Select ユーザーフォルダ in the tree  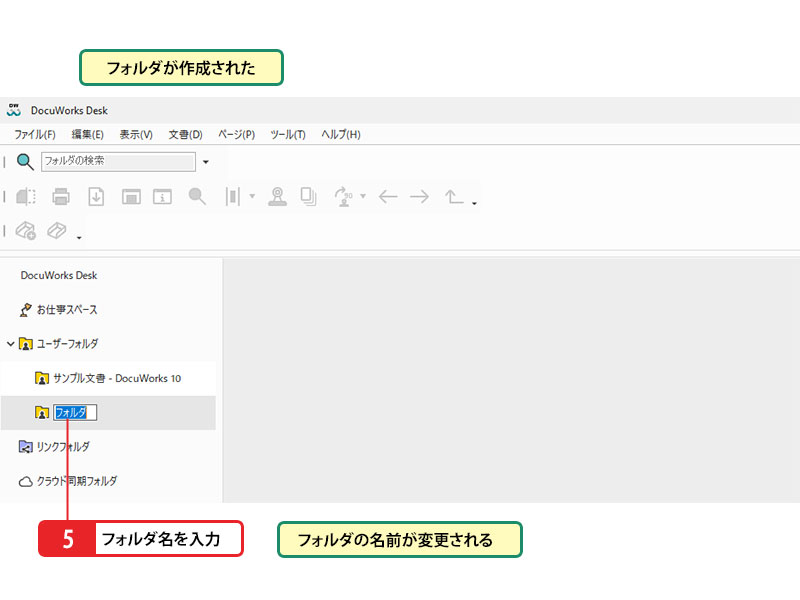(x=67, y=344)
